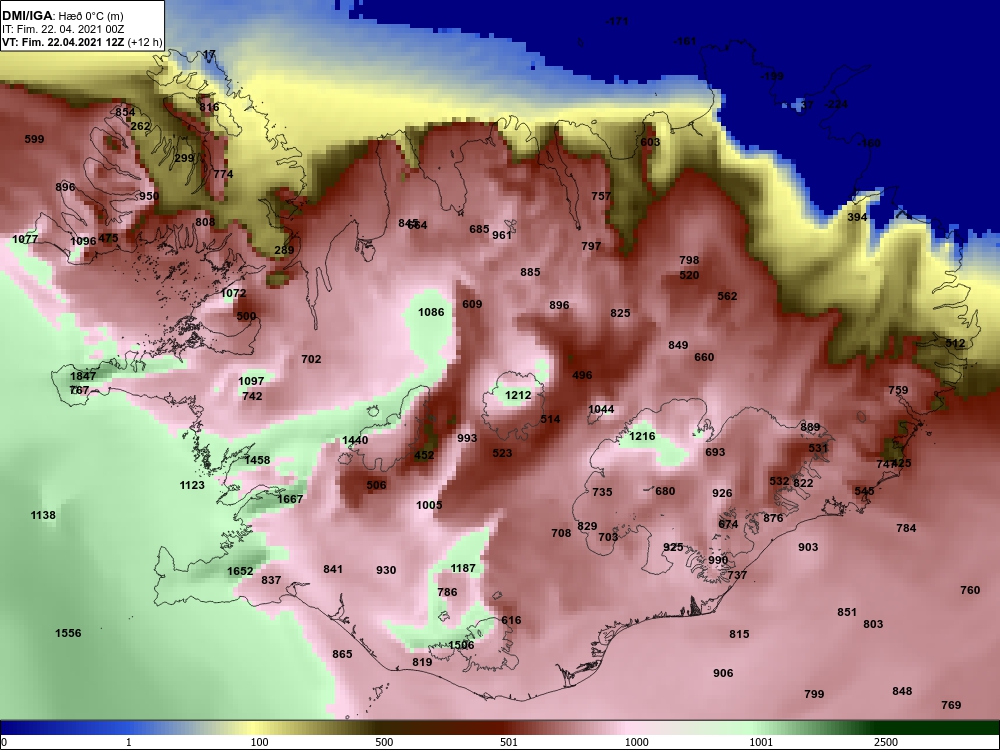Image resolution: width=1000 pixels, height=750 pixels.
Task: Click the map value '1187'
Action: 463,568
